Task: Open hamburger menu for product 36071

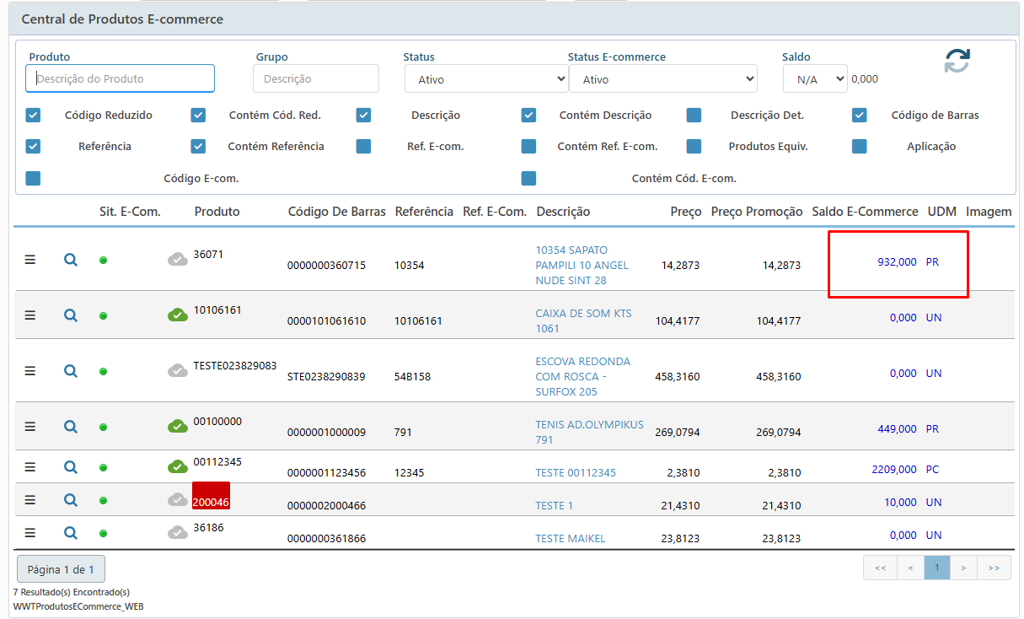Action: coord(30,260)
